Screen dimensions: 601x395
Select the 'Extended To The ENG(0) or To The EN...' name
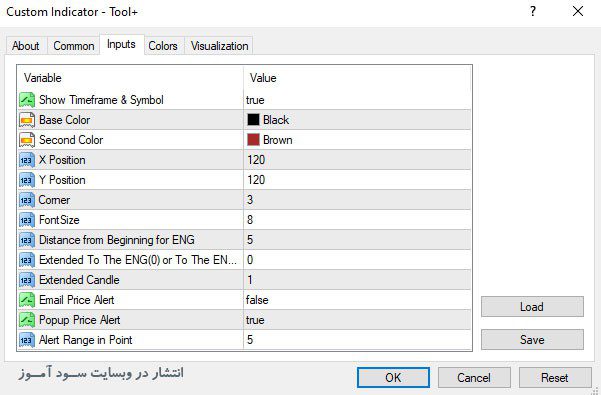[x=138, y=260]
